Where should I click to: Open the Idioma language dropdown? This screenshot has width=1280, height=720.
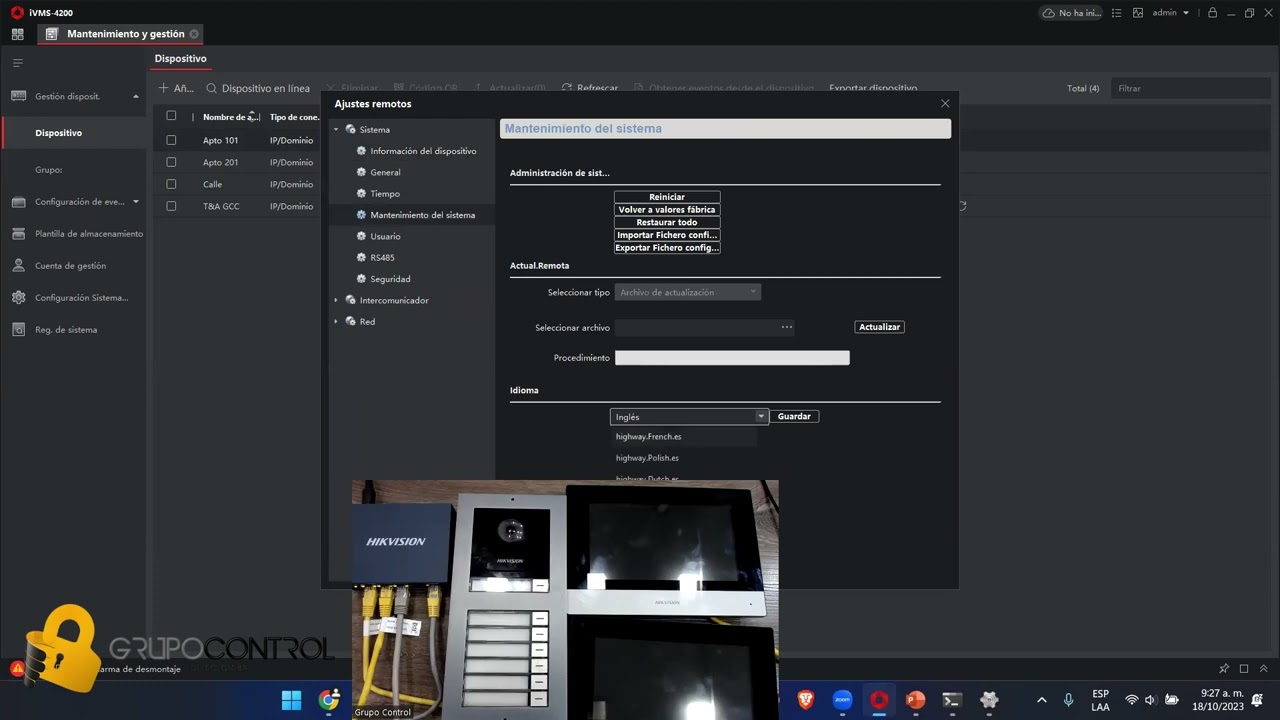click(x=688, y=416)
